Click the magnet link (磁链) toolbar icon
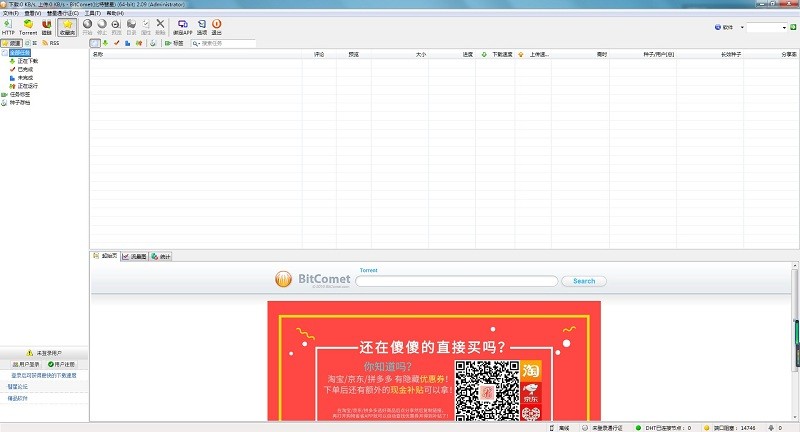Screen dimensions: 800x432 click(47, 26)
